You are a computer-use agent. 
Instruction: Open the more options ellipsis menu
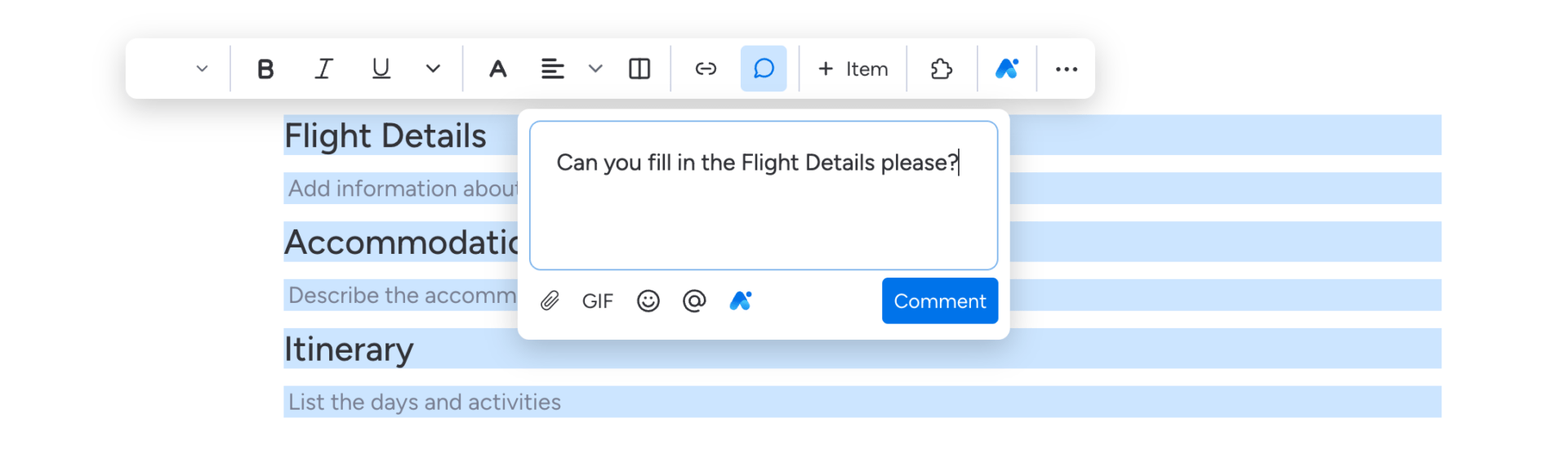tap(1066, 69)
